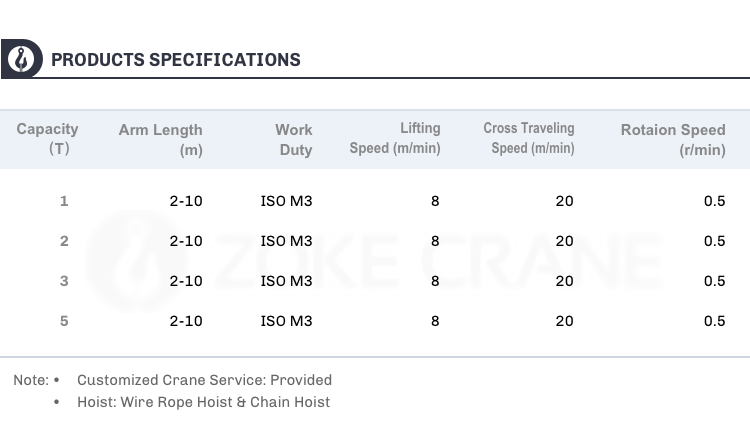
Task: Click the 3 ton capacity cell
Action: coord(64,281)
